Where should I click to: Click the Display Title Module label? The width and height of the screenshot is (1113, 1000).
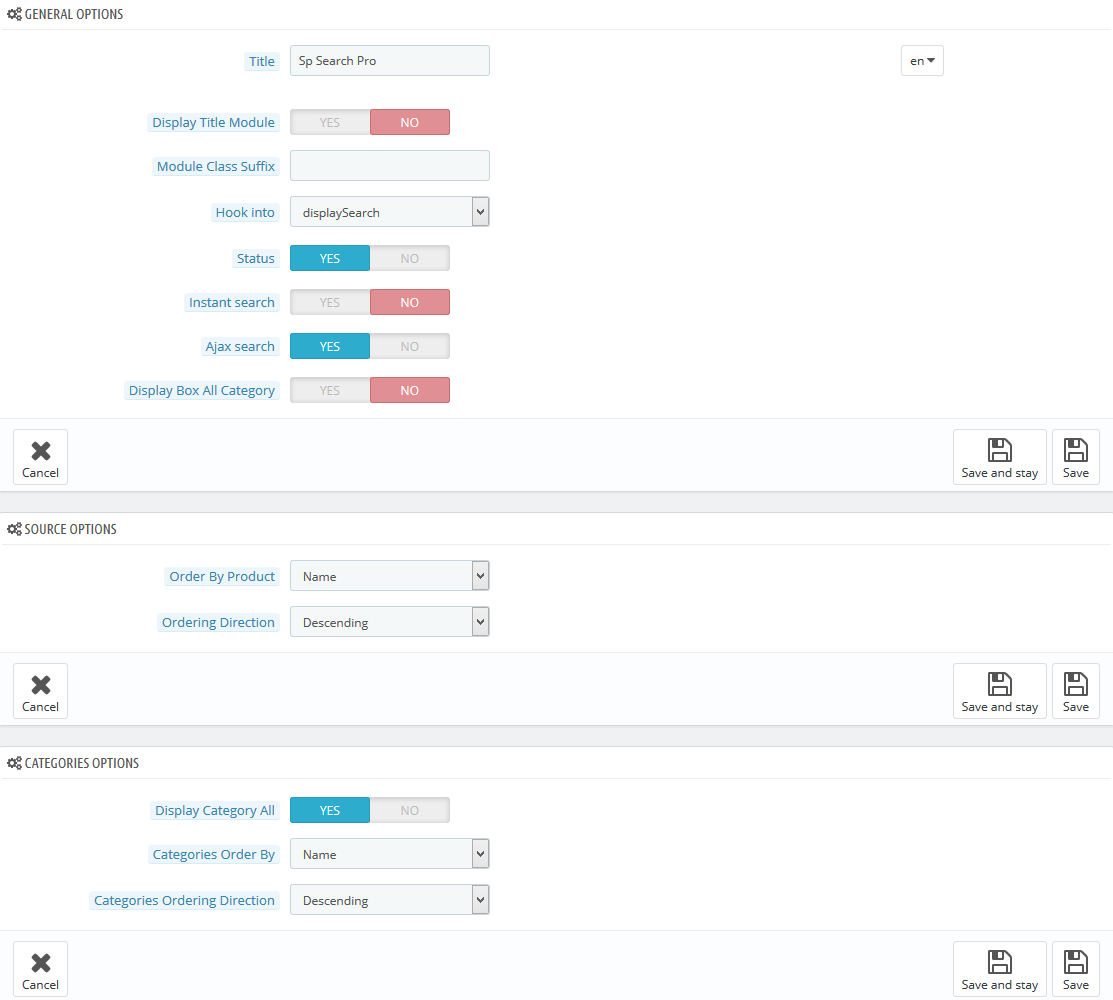click(x=213, y=123)
